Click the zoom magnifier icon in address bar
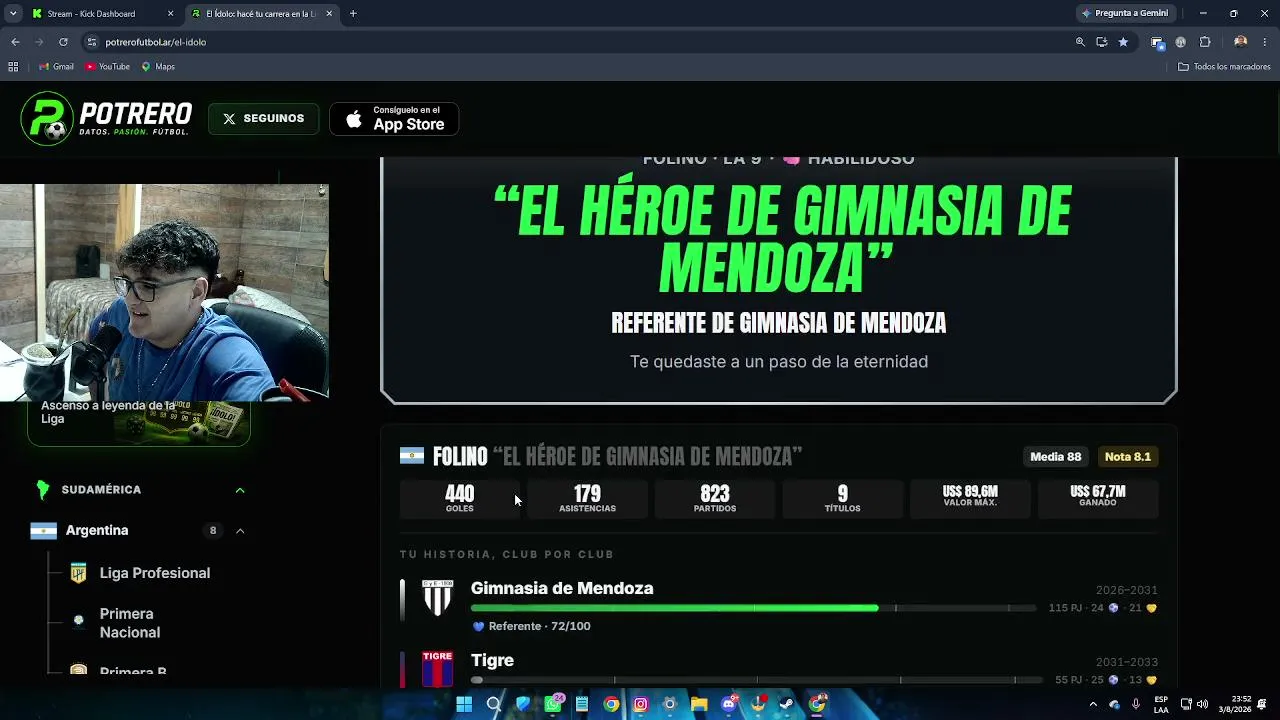The image size is (1280, 720). (x=1080, y=42)
